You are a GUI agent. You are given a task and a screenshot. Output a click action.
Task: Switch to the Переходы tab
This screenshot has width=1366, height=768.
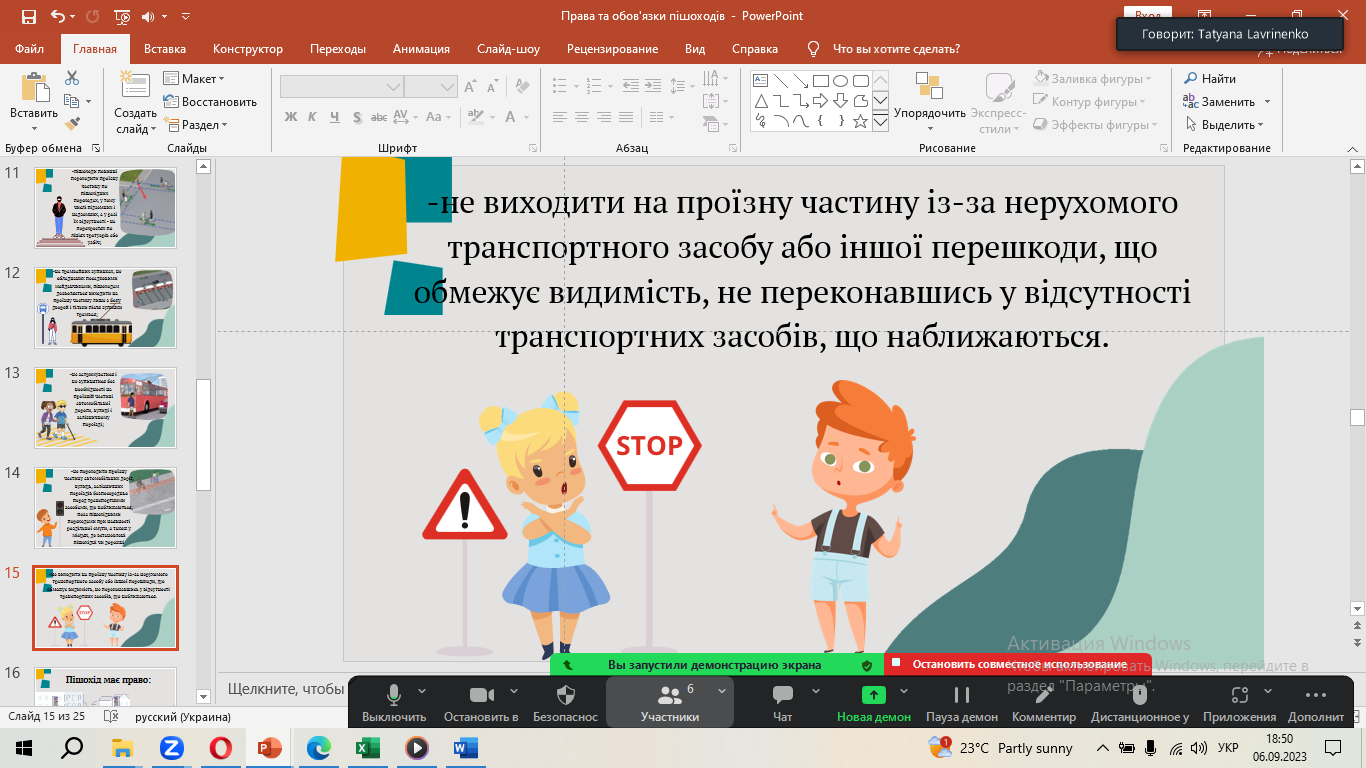[x=338, y=49]
